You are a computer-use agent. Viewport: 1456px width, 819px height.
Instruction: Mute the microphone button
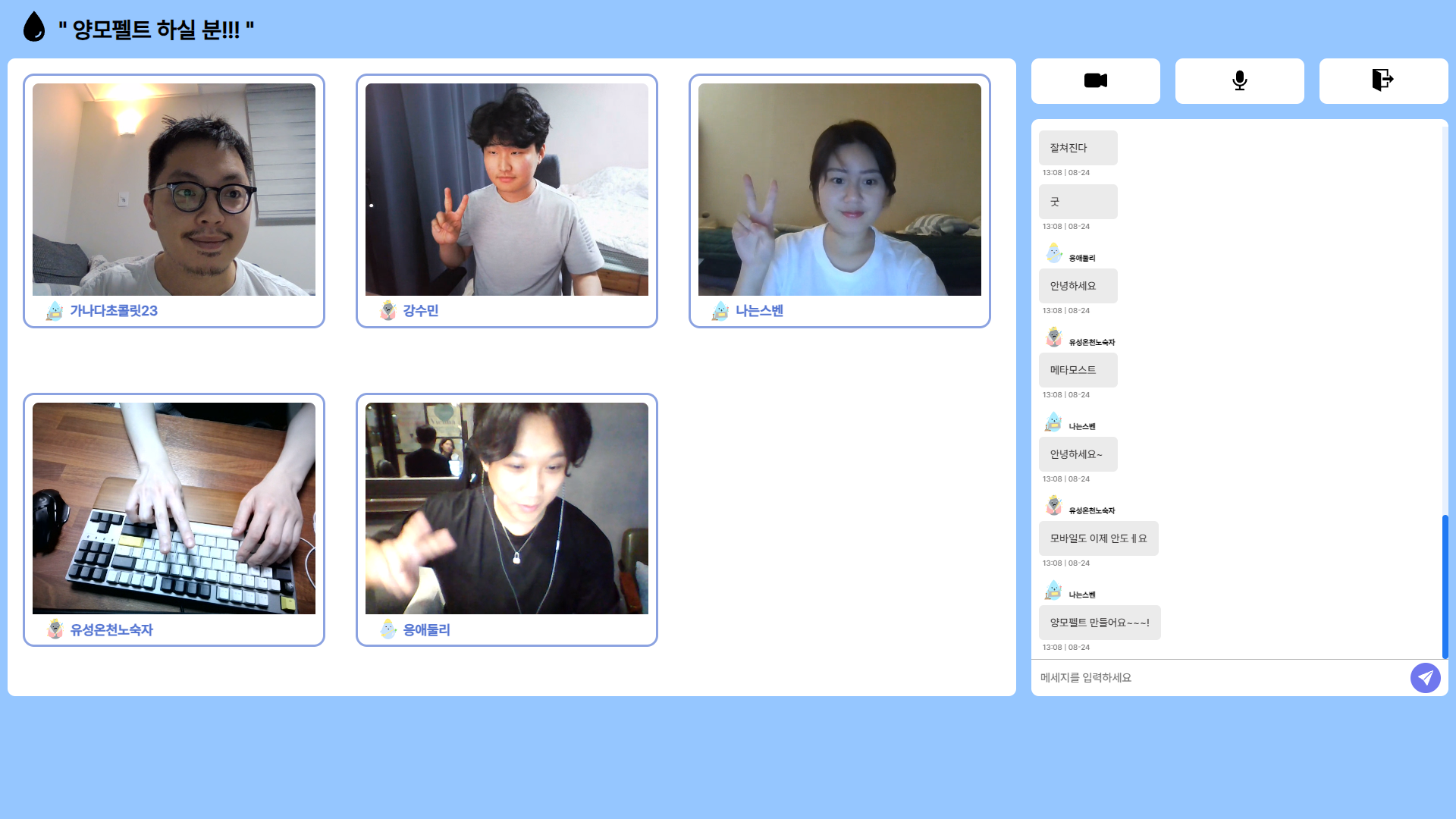[1239, 80]
